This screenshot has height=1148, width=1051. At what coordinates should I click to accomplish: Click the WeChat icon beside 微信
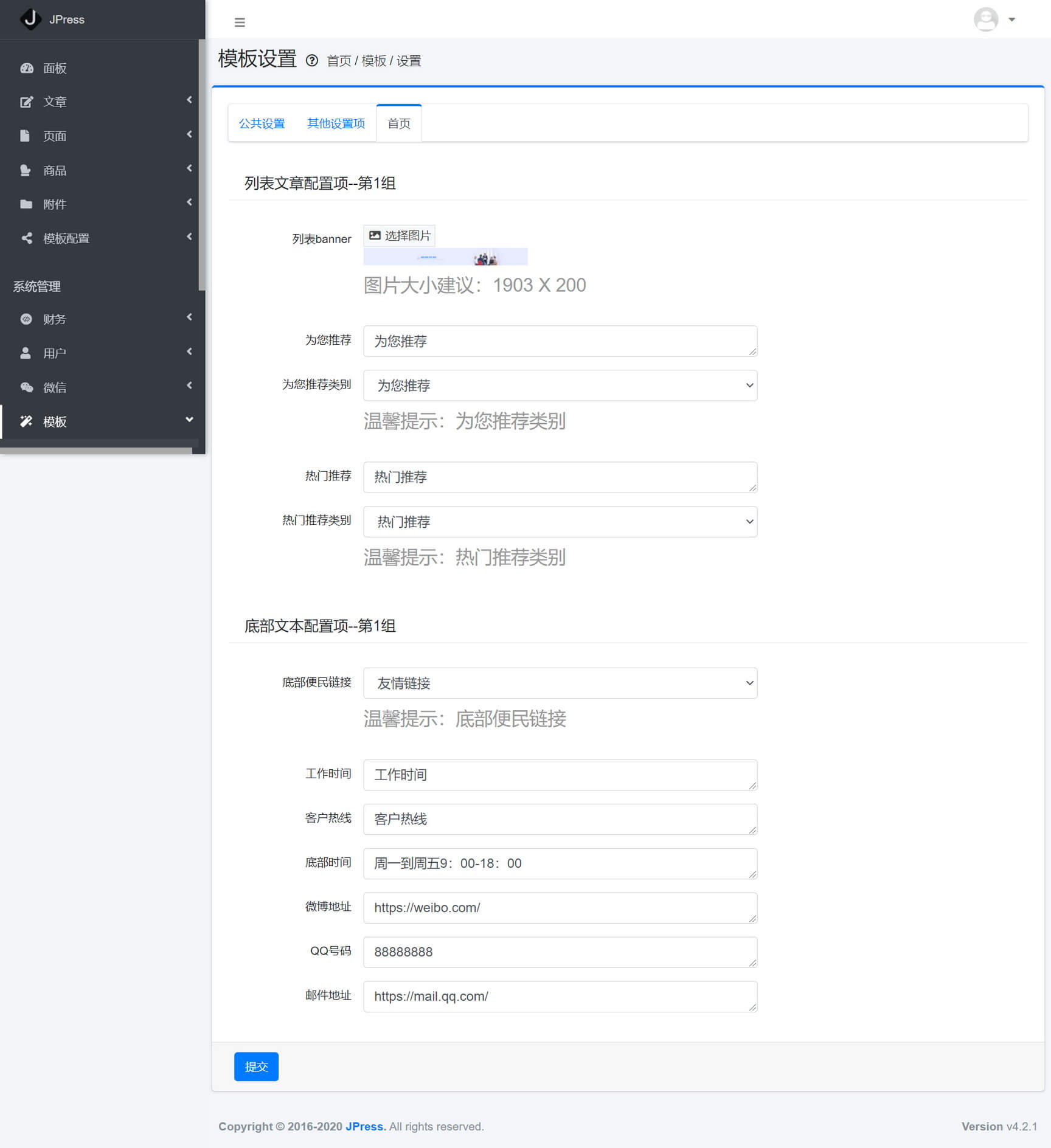(x=27, y=387)
